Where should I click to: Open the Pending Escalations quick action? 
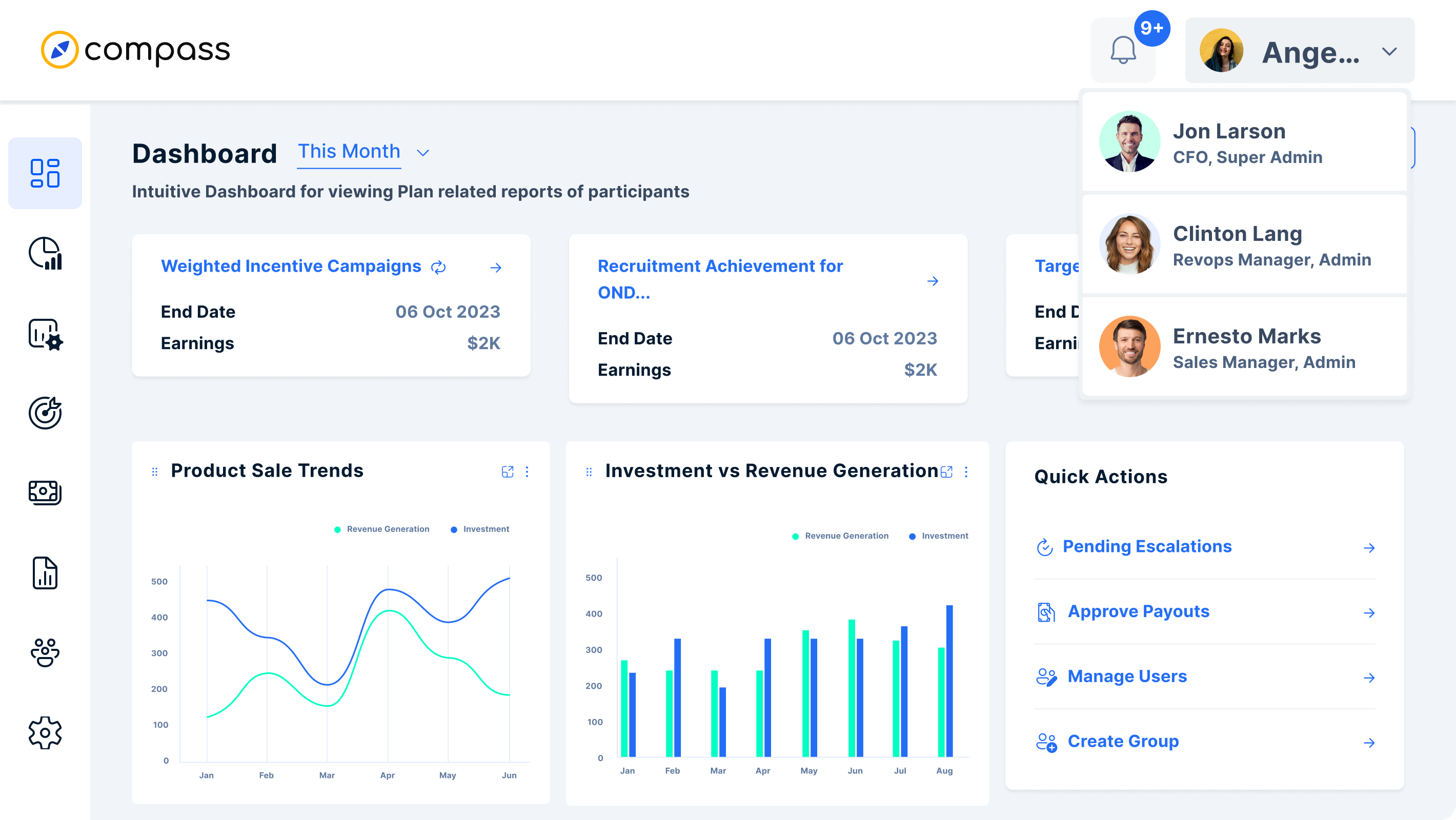[x=1147, y=546]
